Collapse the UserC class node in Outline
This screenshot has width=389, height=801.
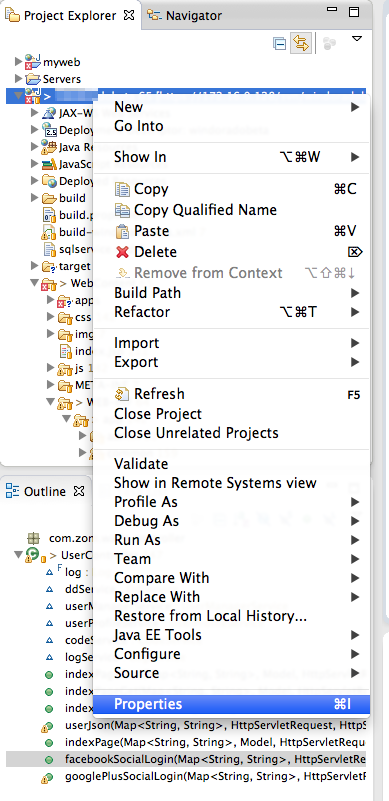[18, 554]
